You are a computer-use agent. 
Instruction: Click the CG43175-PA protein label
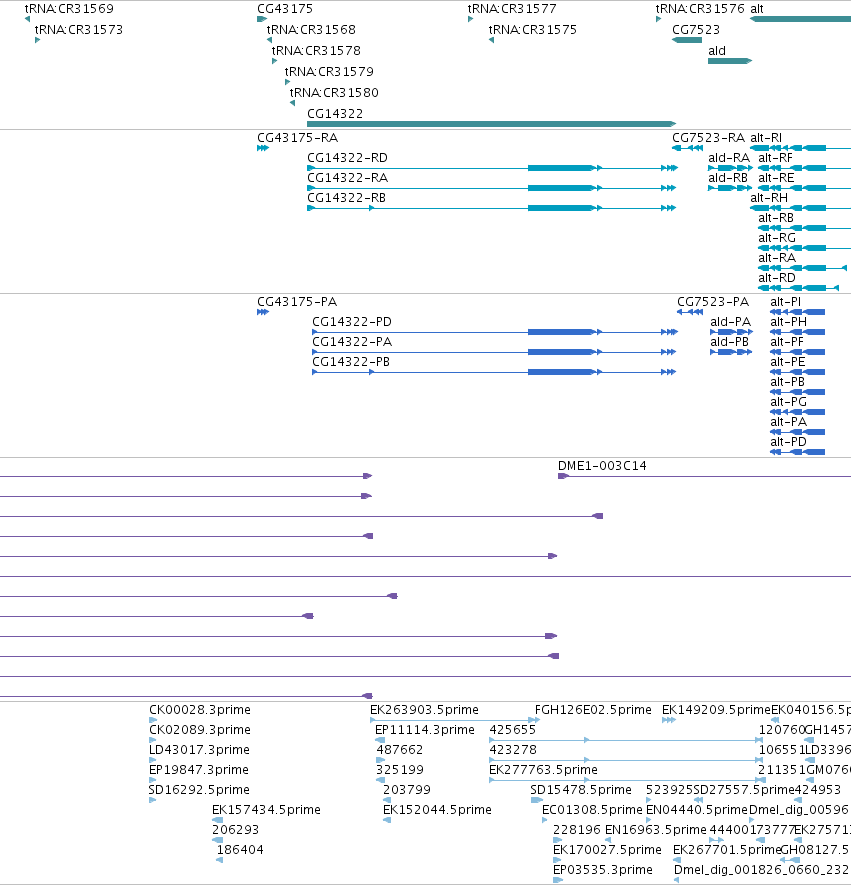click(297, 301)
